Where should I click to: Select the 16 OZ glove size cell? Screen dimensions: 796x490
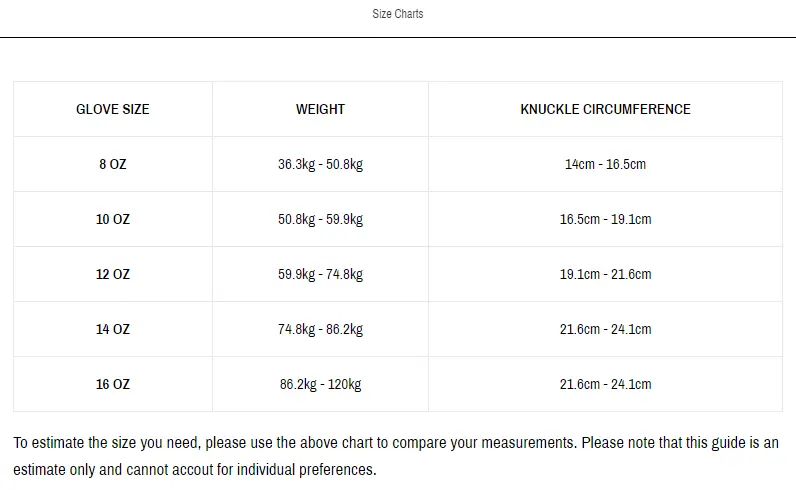113,384
